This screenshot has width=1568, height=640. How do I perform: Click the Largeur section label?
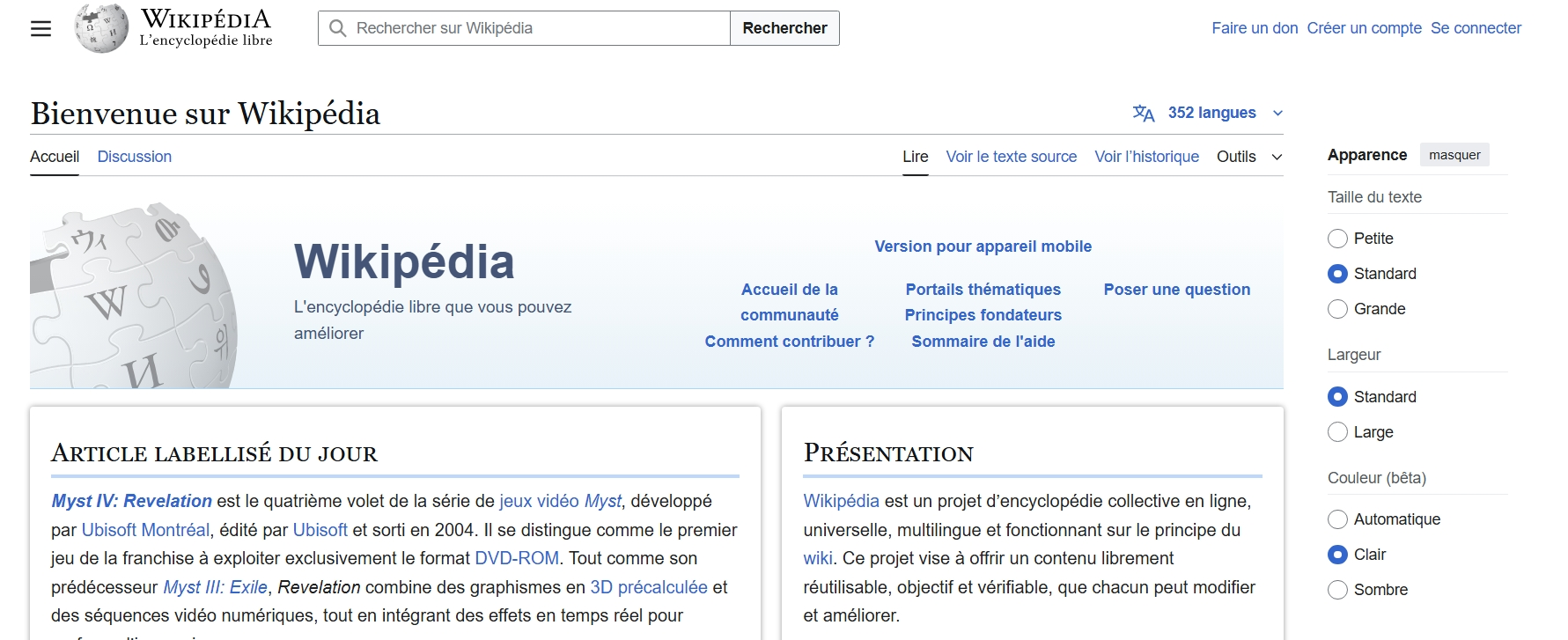(1354, 355)
